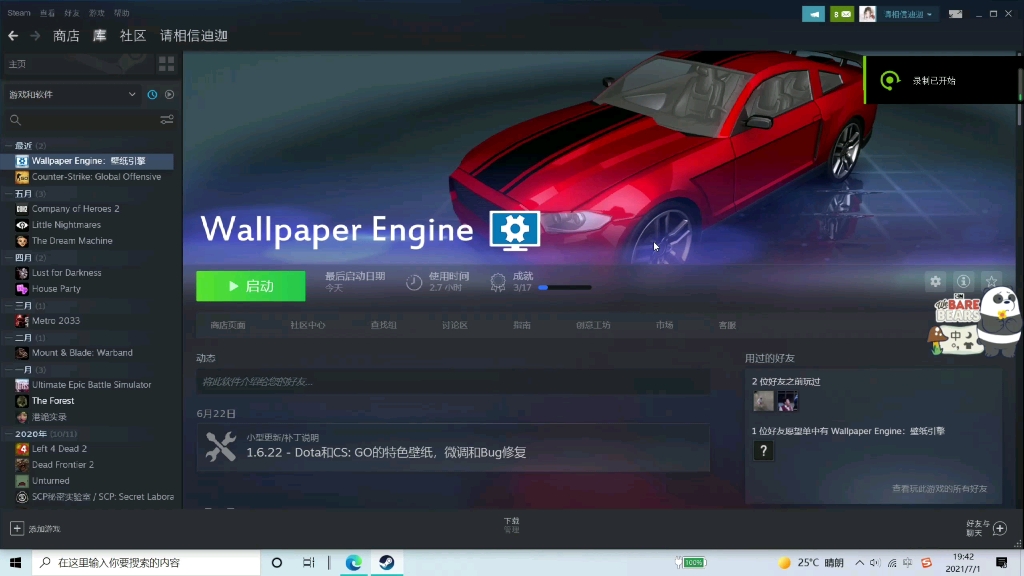This screenshot has height=576, width=1024.
Task: Open the 请相信迪迦 profile section
Action: pyautogui.click(x=194, y=36)
